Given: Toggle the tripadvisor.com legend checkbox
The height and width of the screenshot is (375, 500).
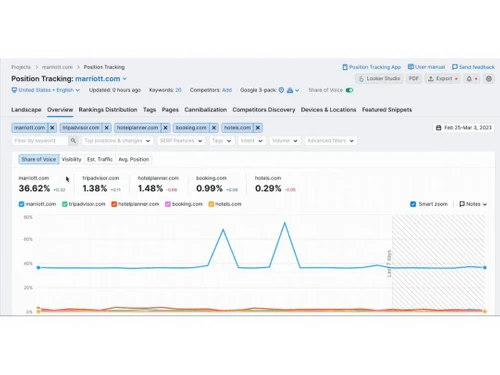Looking at the screenshot, I should click(65, 204).
